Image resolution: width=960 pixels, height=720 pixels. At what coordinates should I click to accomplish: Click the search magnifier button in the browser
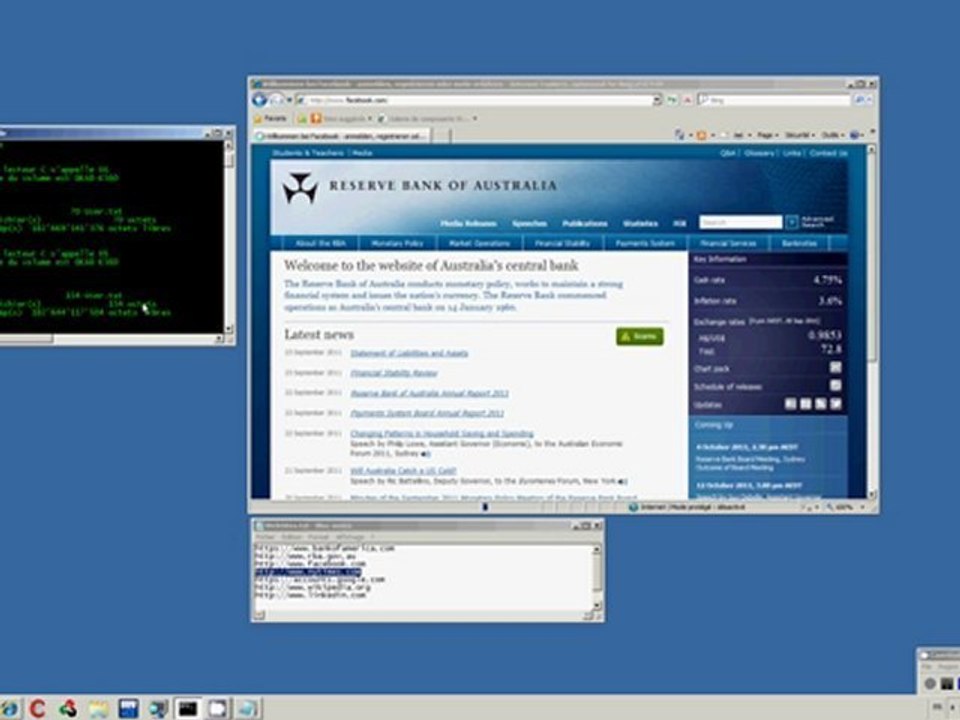(x=860, y=100)
